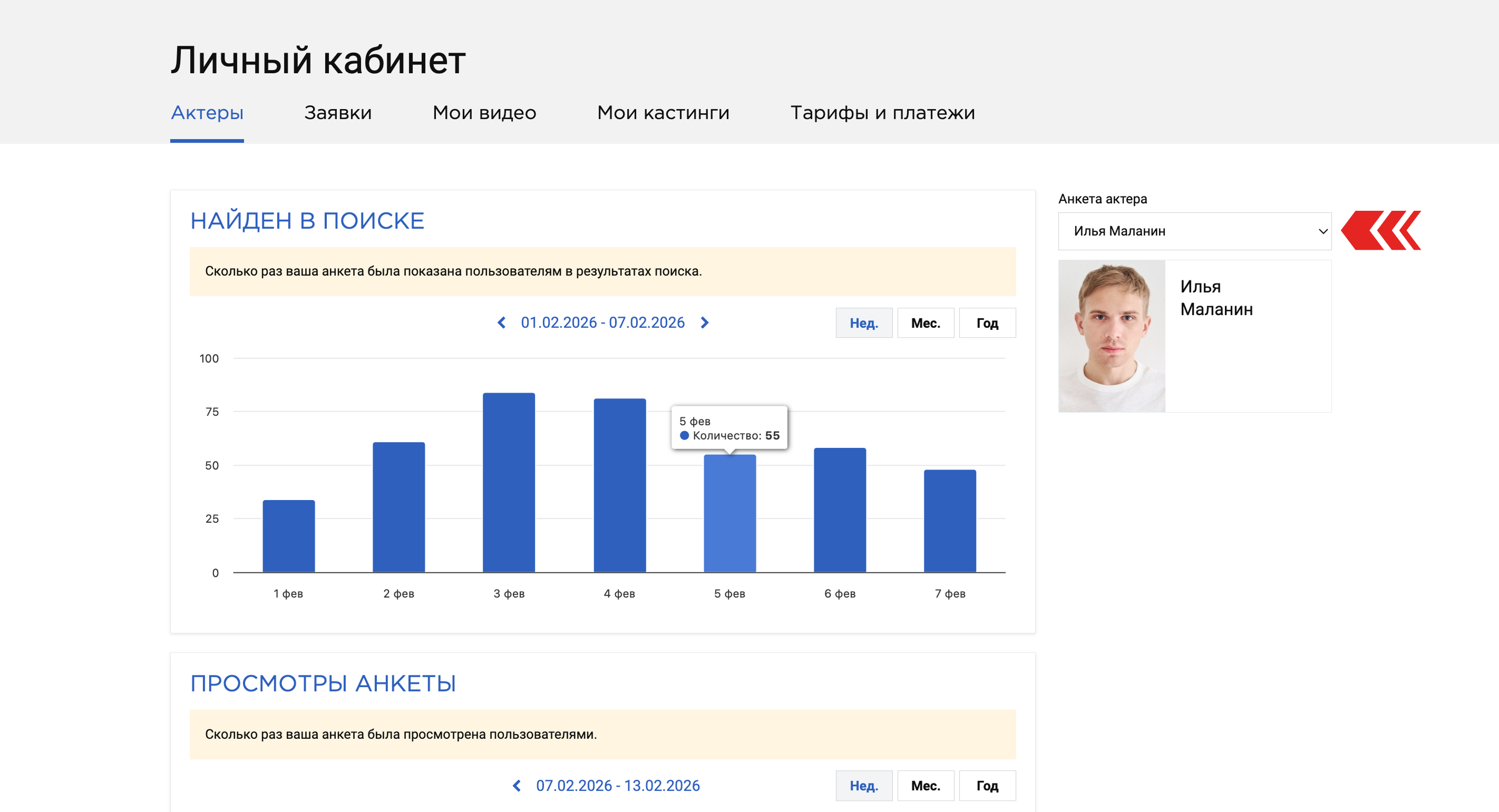
Task: Open Тарифы и платежи tab
Action: tap(882, 113)
